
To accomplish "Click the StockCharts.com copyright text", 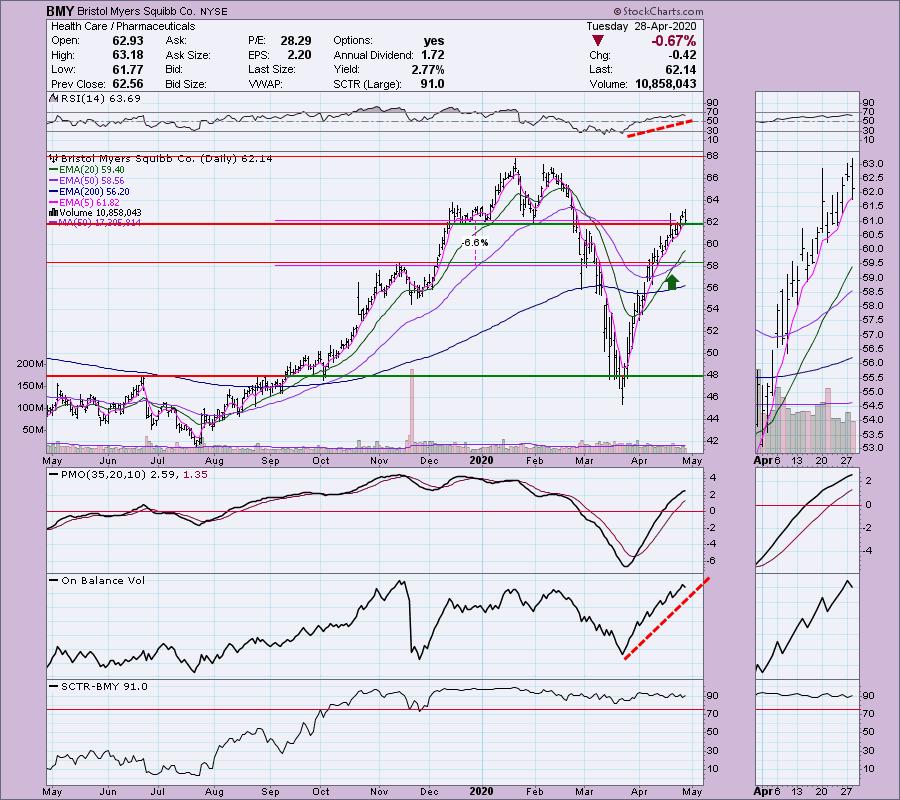I will click(x=658, y=11).
